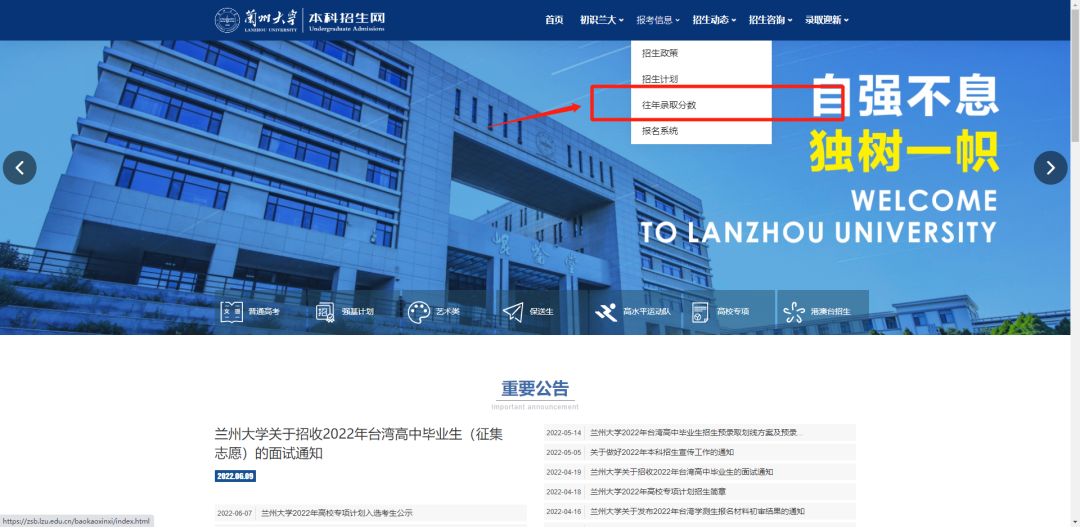
Task: Expand the 招生动态 menu
Action: pyautogui.click(x=714, y=20)
